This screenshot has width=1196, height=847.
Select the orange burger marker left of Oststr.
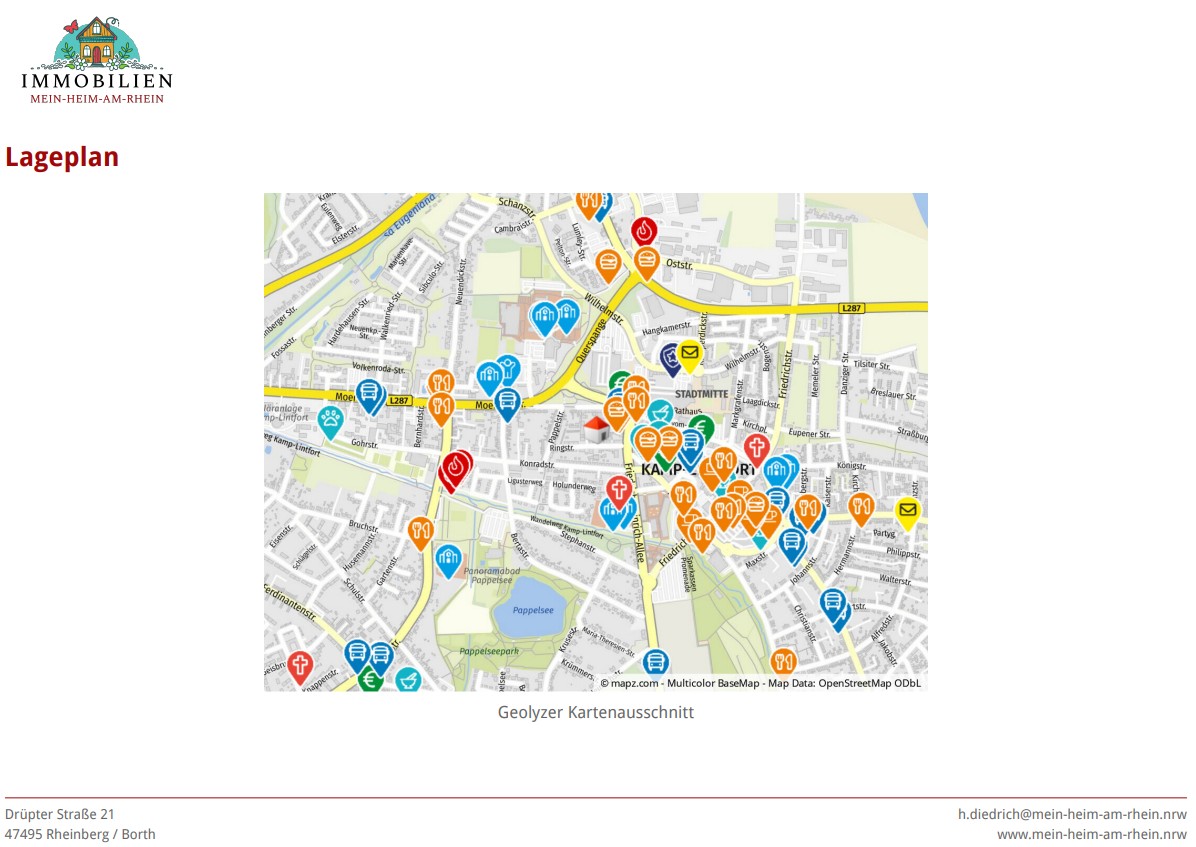608,264
